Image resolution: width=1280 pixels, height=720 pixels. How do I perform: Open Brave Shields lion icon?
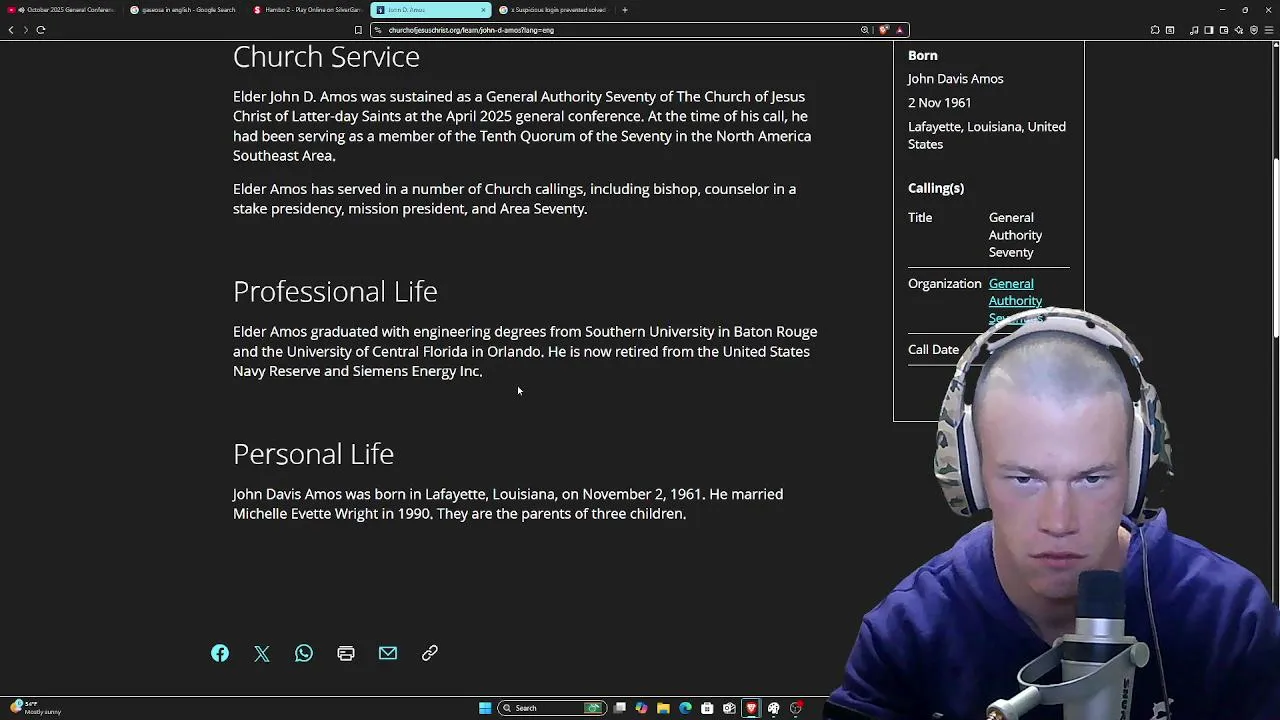(x=884, y=30)
